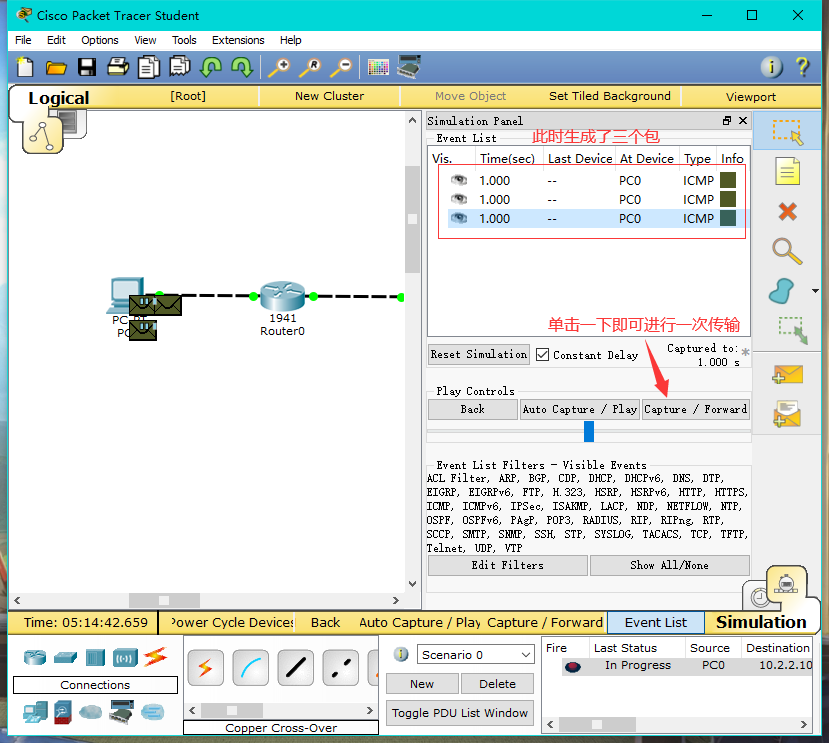Pick the automatic connection lightning cable

coord(206,668)
